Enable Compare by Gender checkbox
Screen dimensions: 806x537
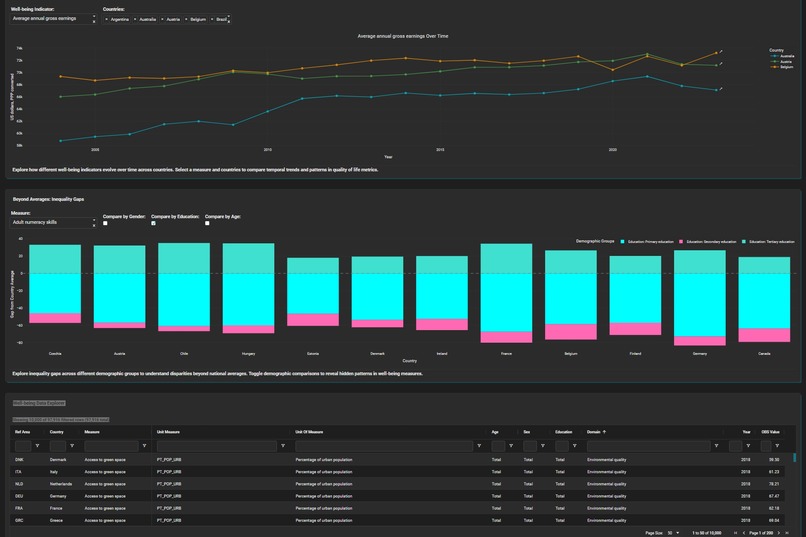click(105, 224)
